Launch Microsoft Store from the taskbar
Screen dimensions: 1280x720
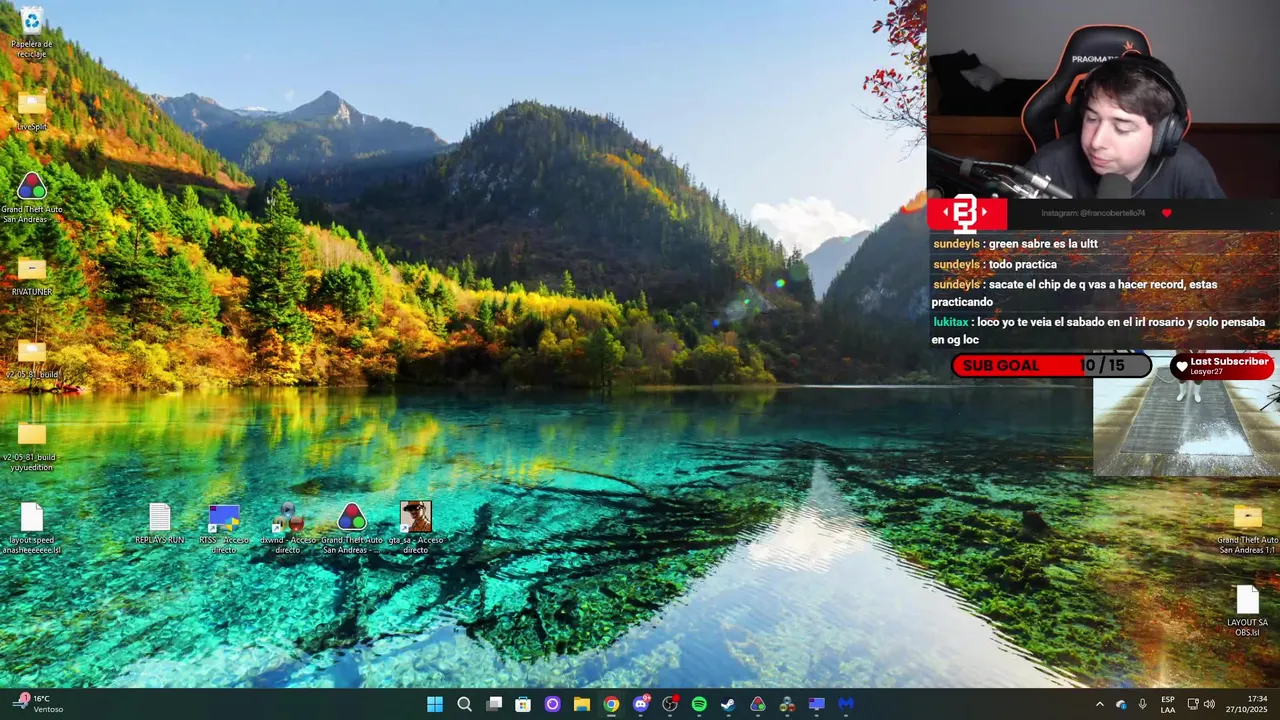[x=523, y=704]
